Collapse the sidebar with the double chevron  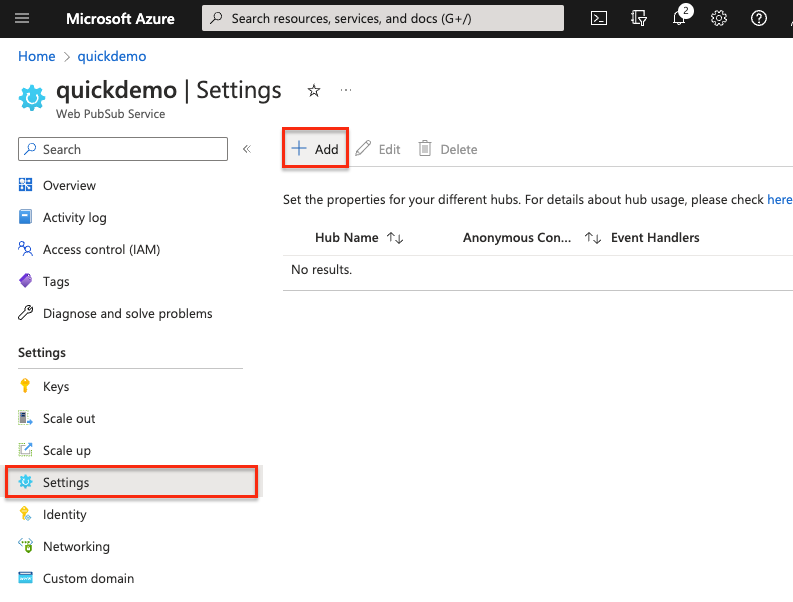[x=247, y=149]
